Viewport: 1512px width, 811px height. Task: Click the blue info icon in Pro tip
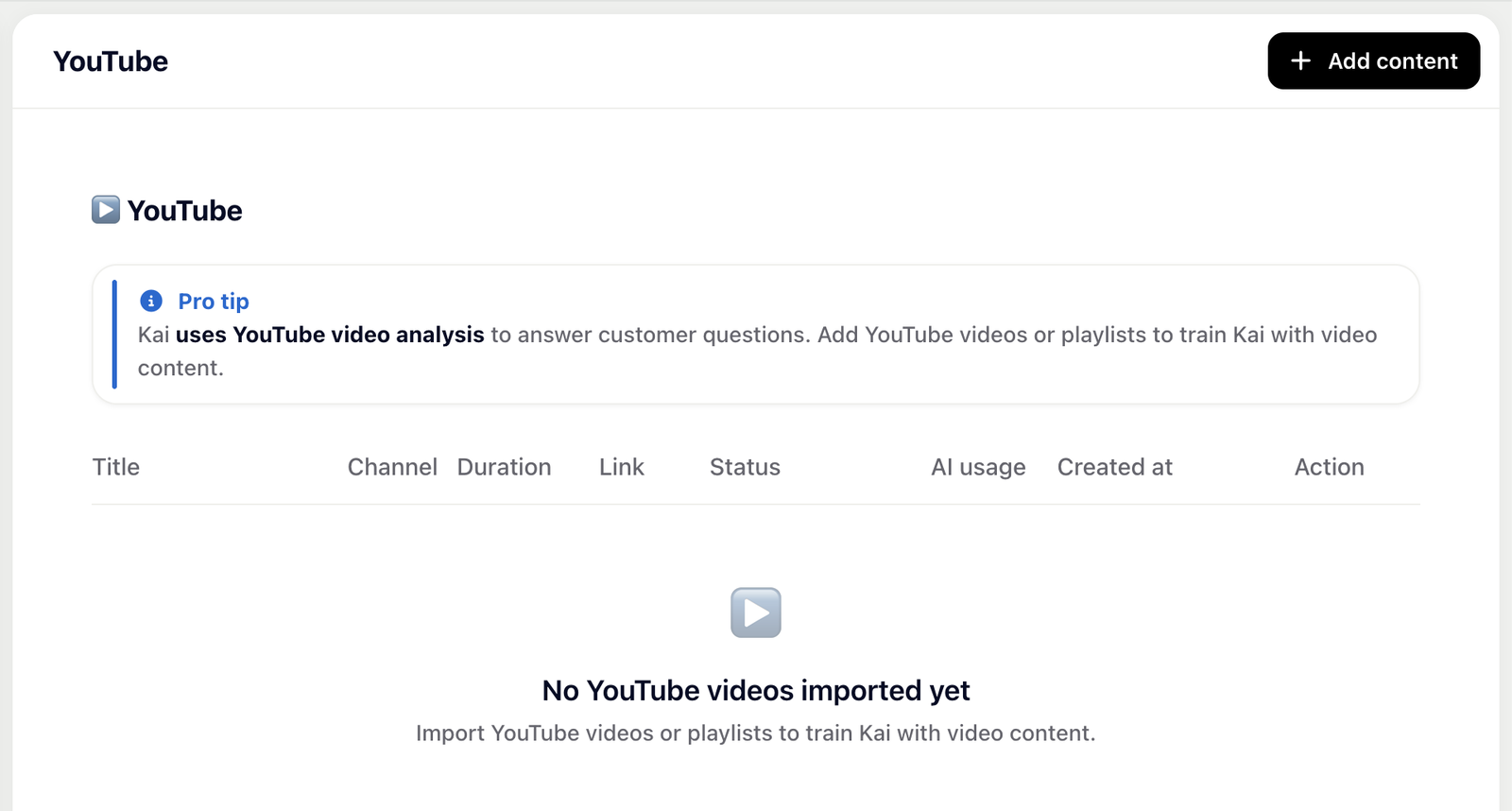point(151,301)
